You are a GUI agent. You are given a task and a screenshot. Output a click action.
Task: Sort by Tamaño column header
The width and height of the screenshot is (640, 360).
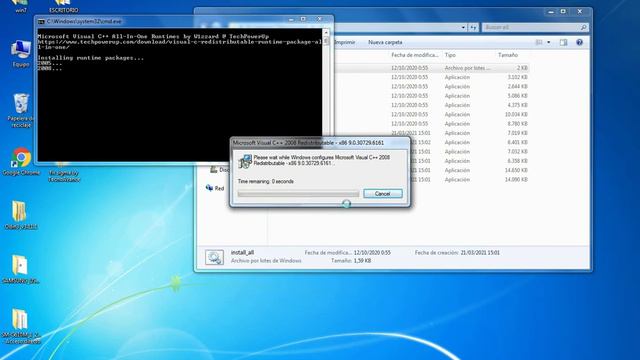click(x=508, y=55)
